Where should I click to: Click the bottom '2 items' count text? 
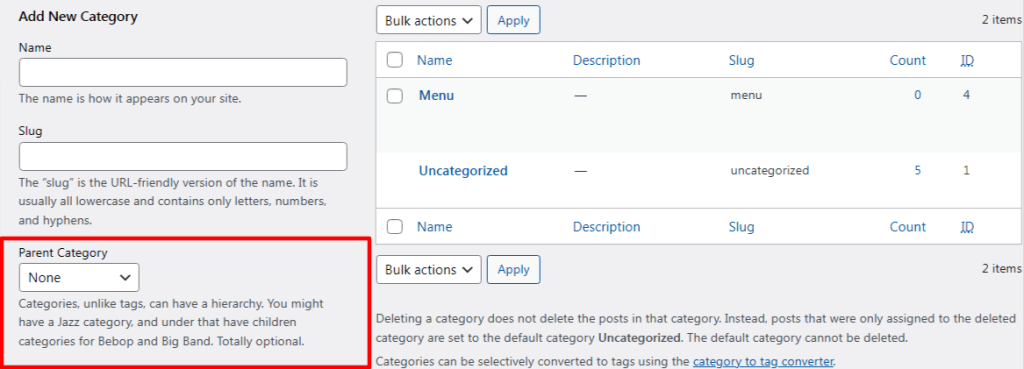coord(1002,268)
